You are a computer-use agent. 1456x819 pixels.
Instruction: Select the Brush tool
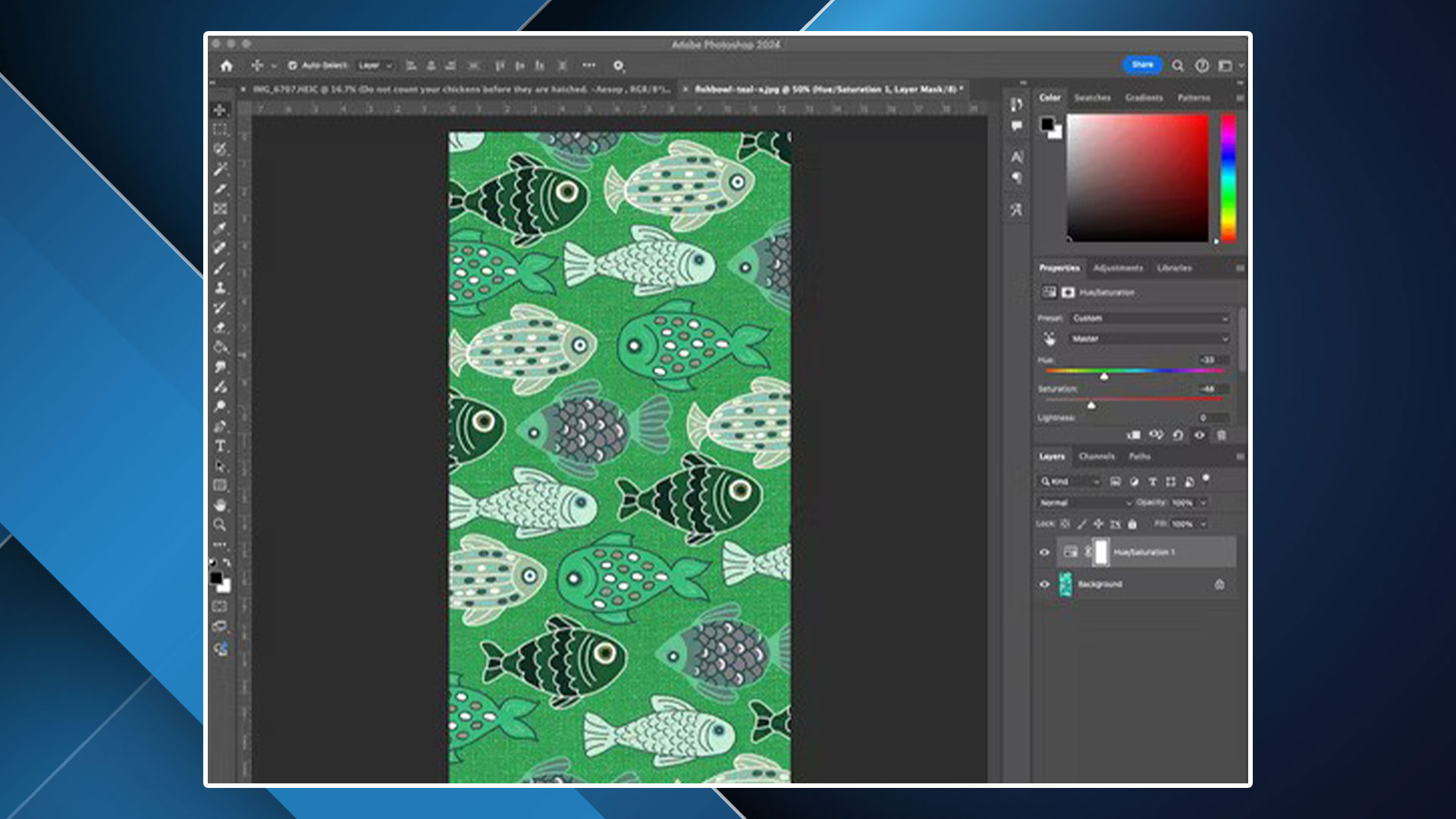(x=220, y=268)
